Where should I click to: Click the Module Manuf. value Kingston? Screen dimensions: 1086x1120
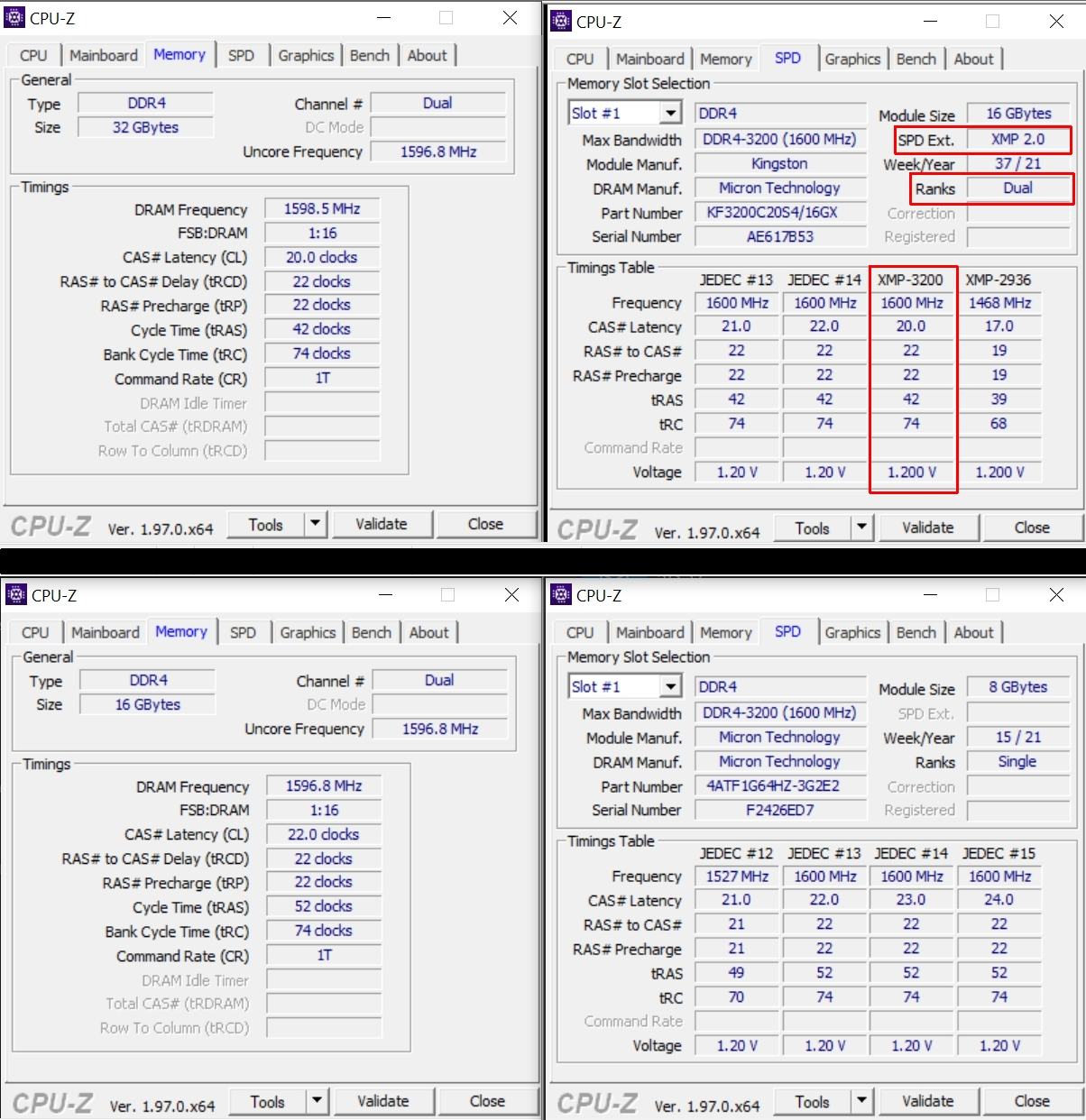click(780, 163)
